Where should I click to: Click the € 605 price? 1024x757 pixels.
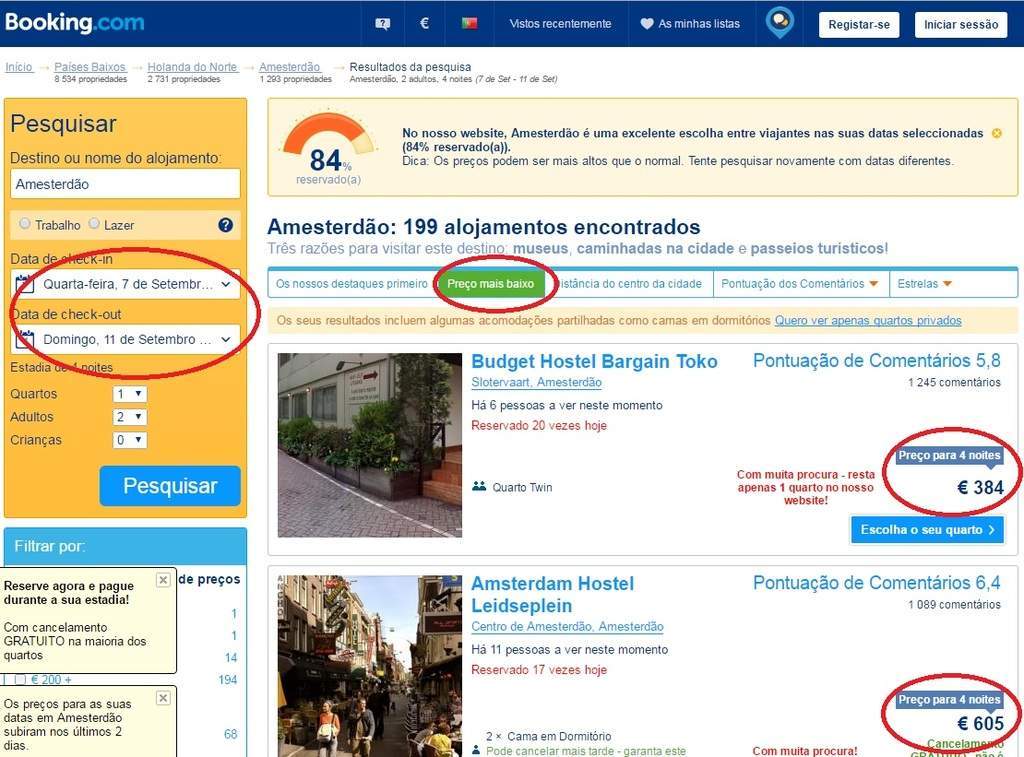pyautogui.click(x=980, y=724)
